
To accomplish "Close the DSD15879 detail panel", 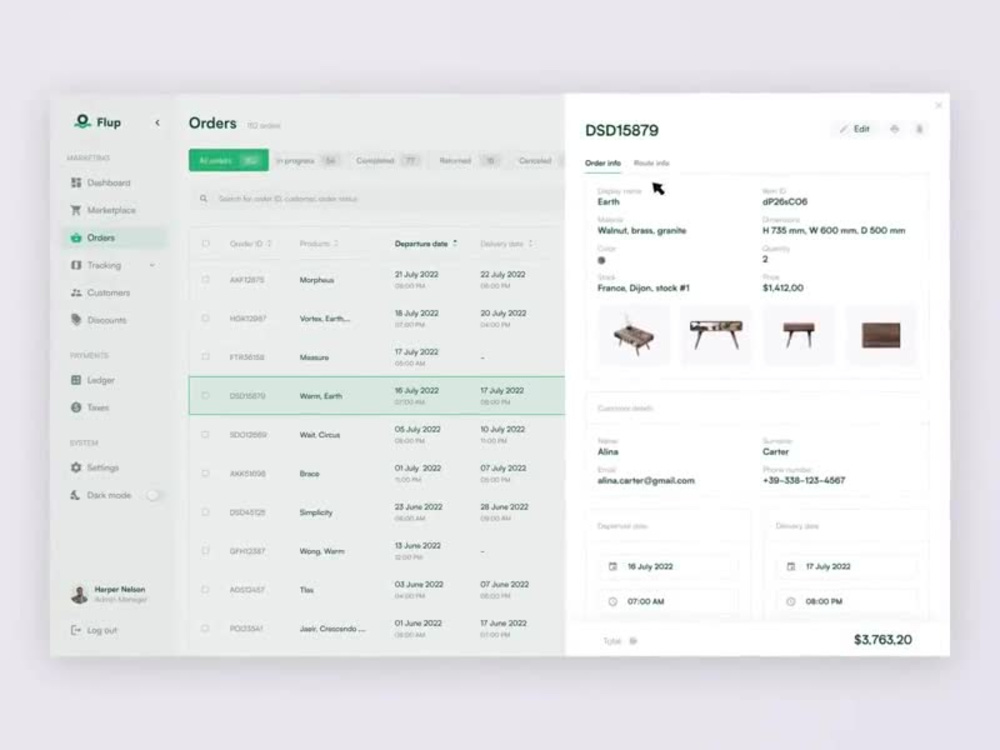I will point(939,105).
